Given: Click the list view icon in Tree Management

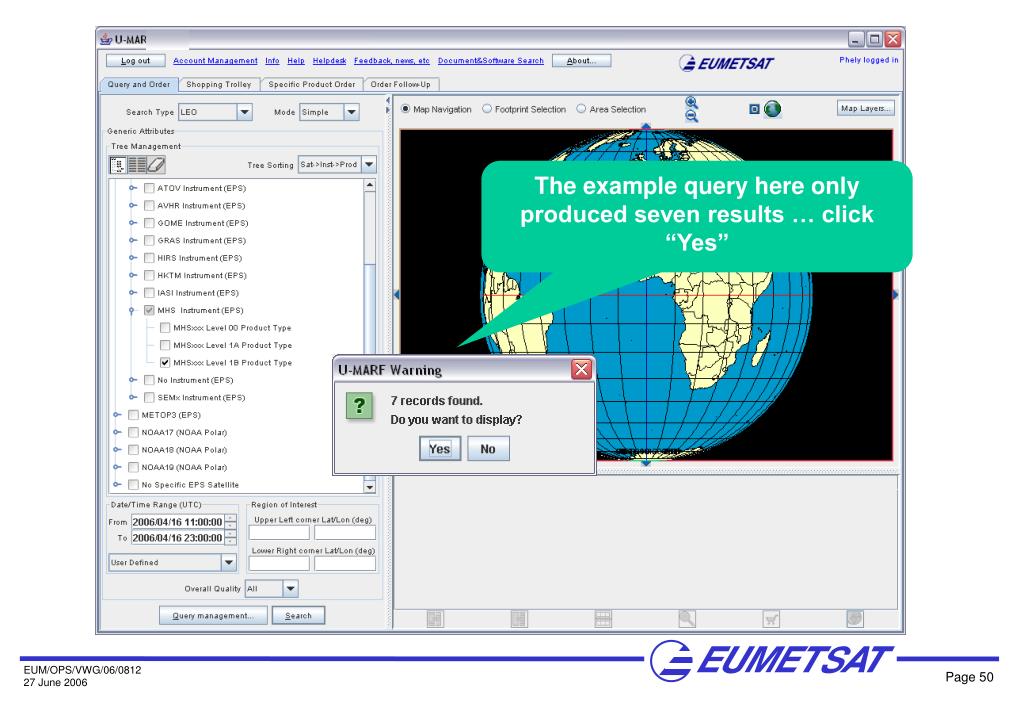Looking at the screenshot, I should 136,165.
